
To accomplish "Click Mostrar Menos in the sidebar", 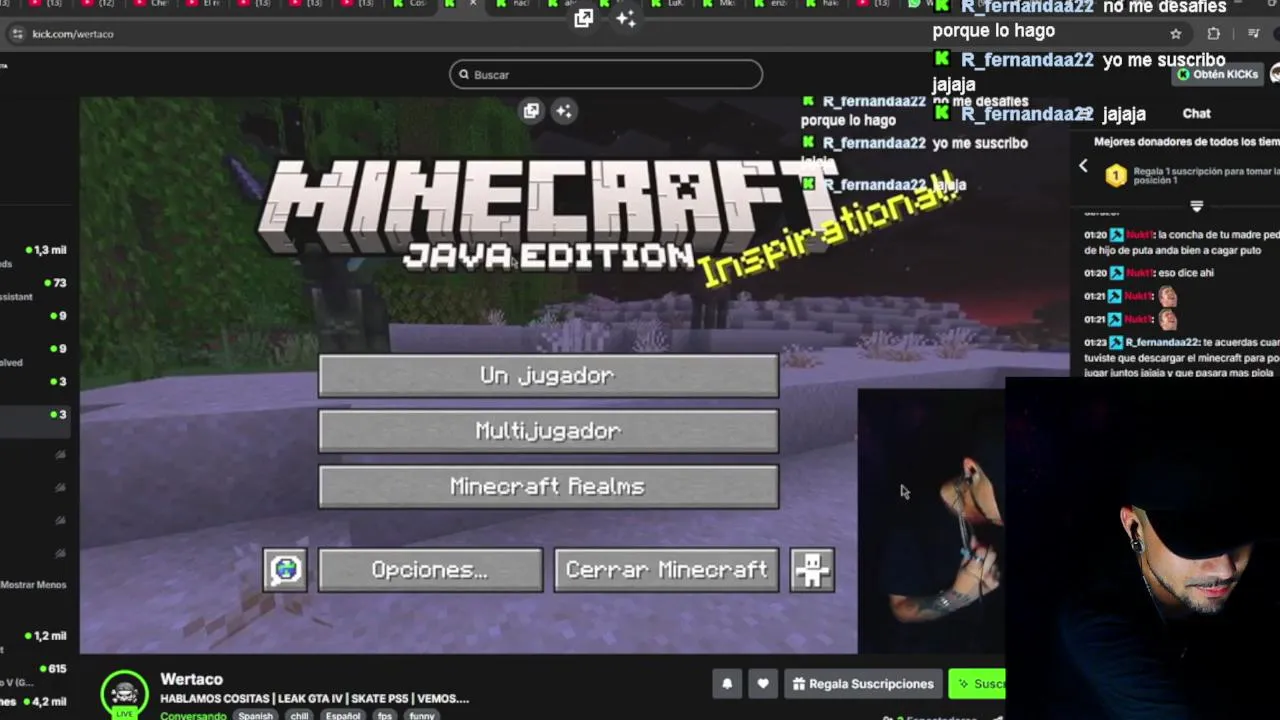I will tap(33, 585).
